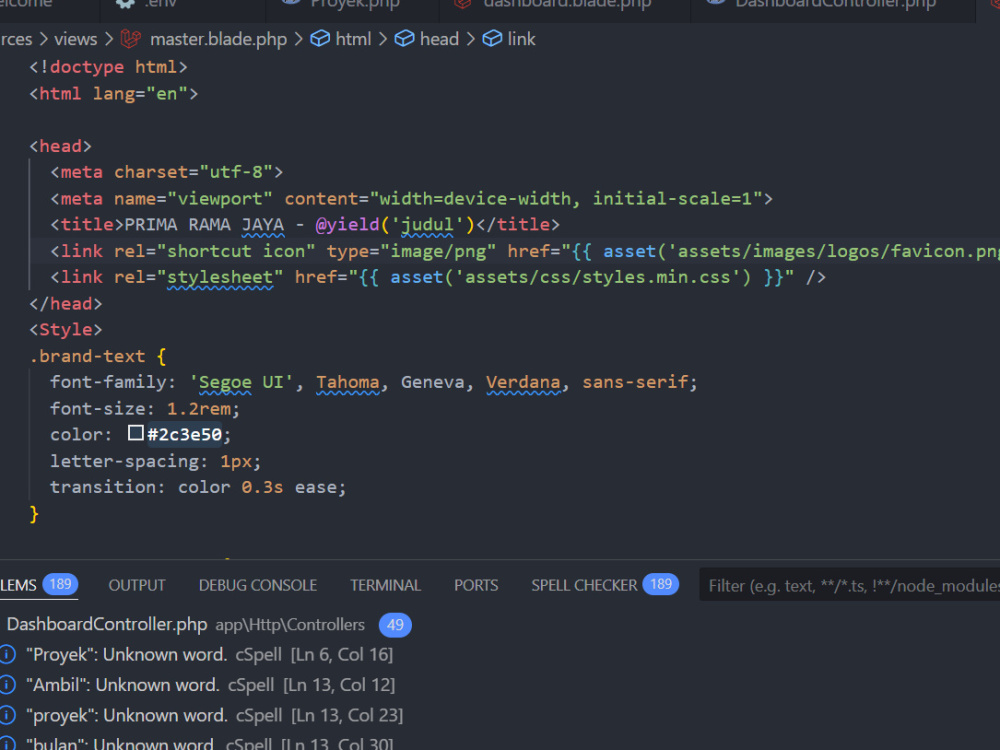Click the underlined word Verdana

(x=523, y=383)
